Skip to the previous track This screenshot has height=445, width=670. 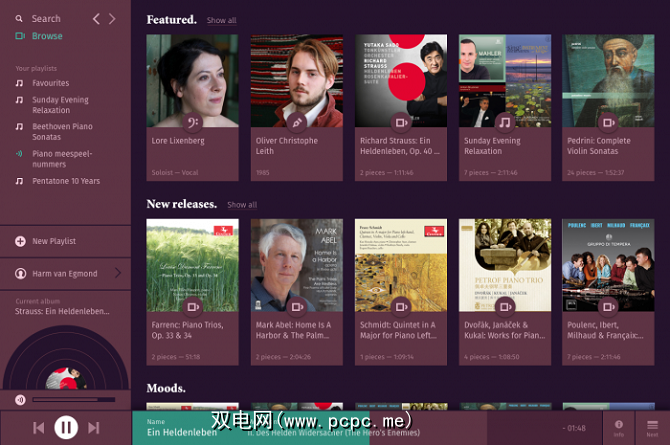coord(38,427)
